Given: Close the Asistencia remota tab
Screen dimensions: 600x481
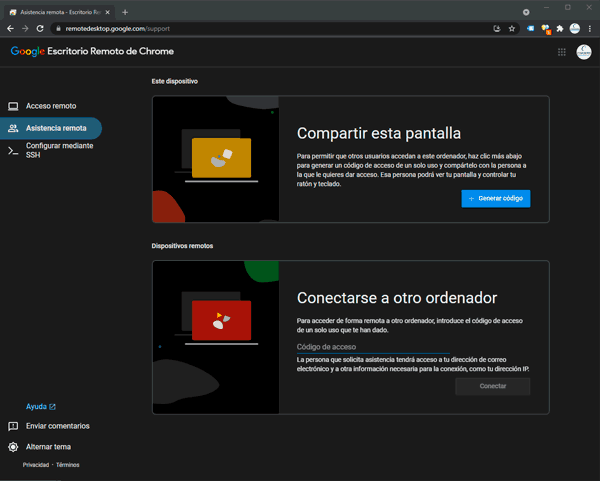Looking at the screenshot, I should [108, 12].
